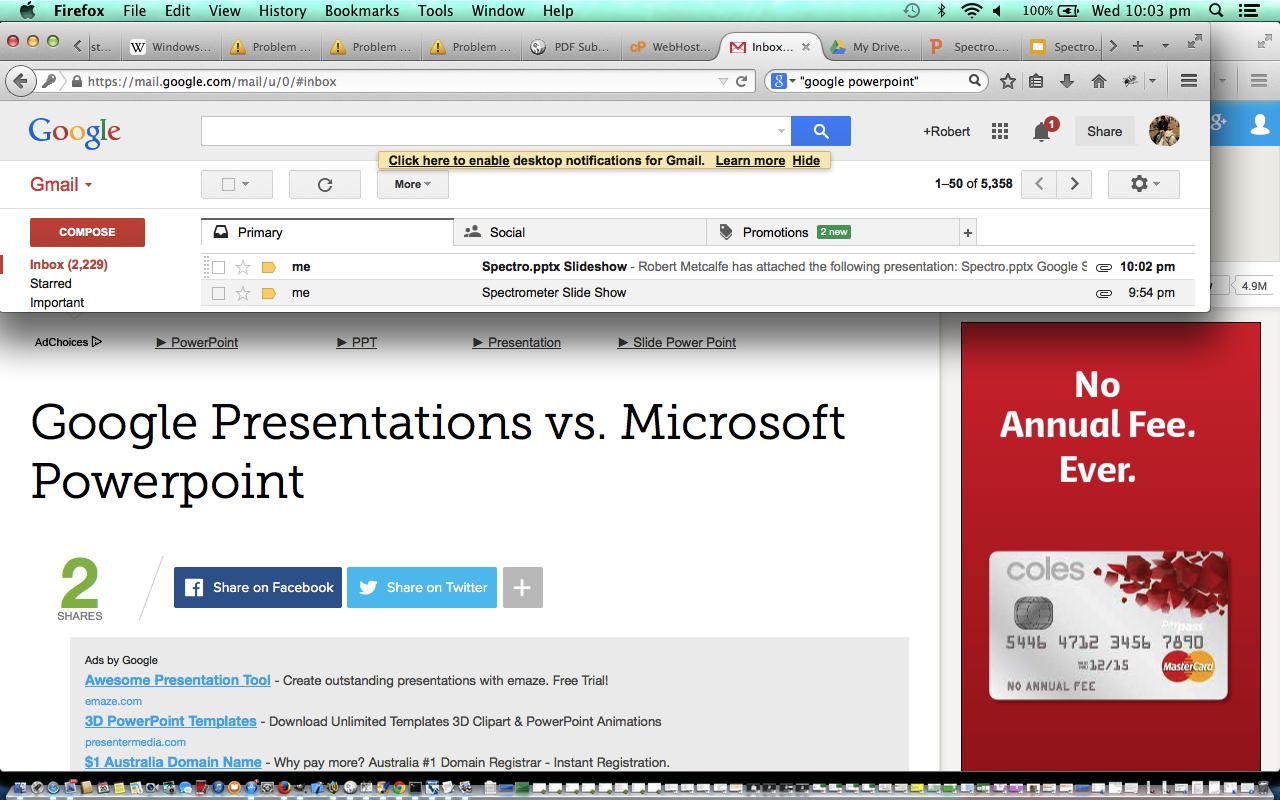This screenshot has width=1280, height=800.
Task: Go to the next page of emails
Action: [1074, 184]
